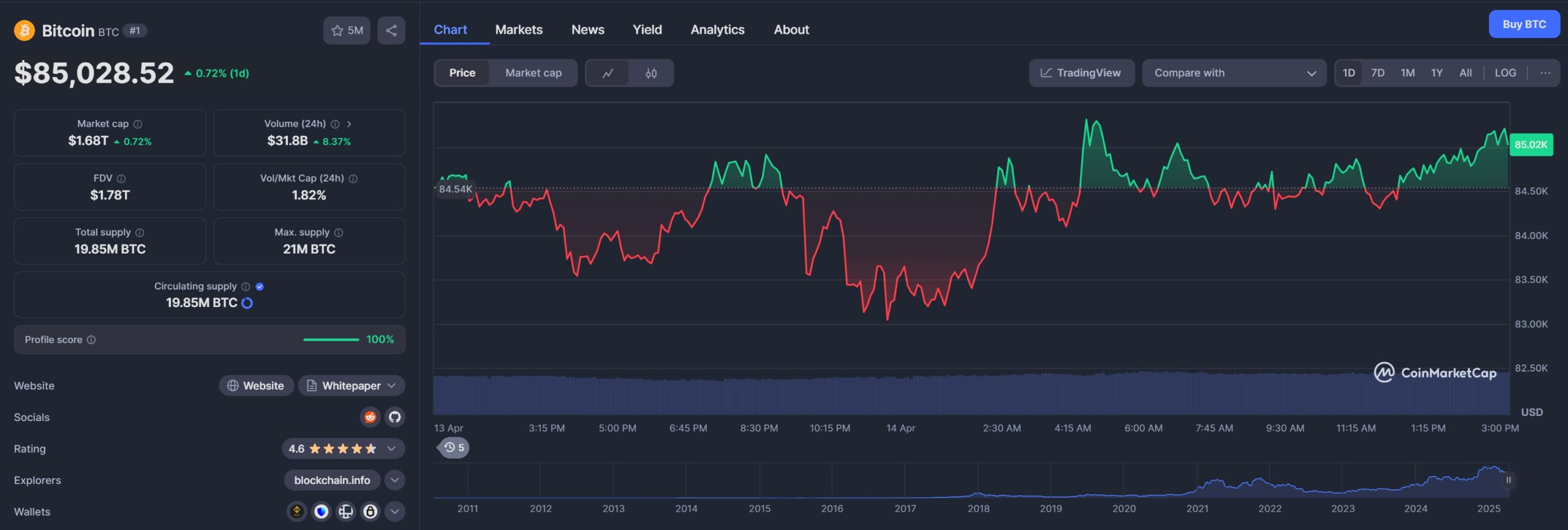Open Market cap info tooltip icon
1568x530 pixels.
click(x=138, y=124)
